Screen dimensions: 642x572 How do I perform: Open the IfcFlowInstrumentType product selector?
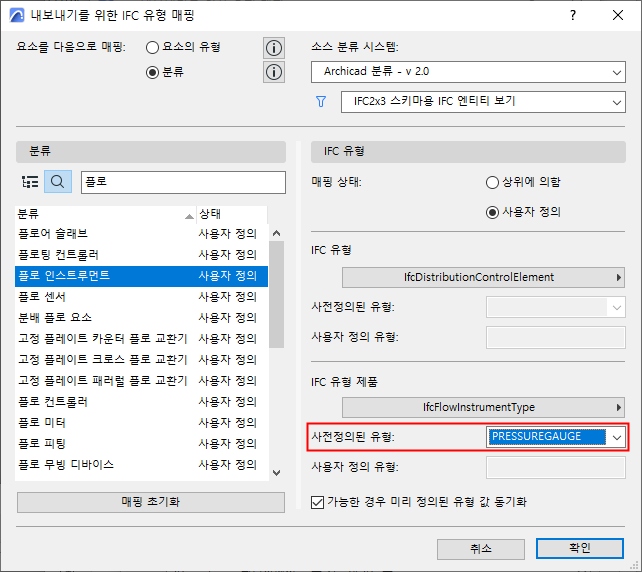483,407
